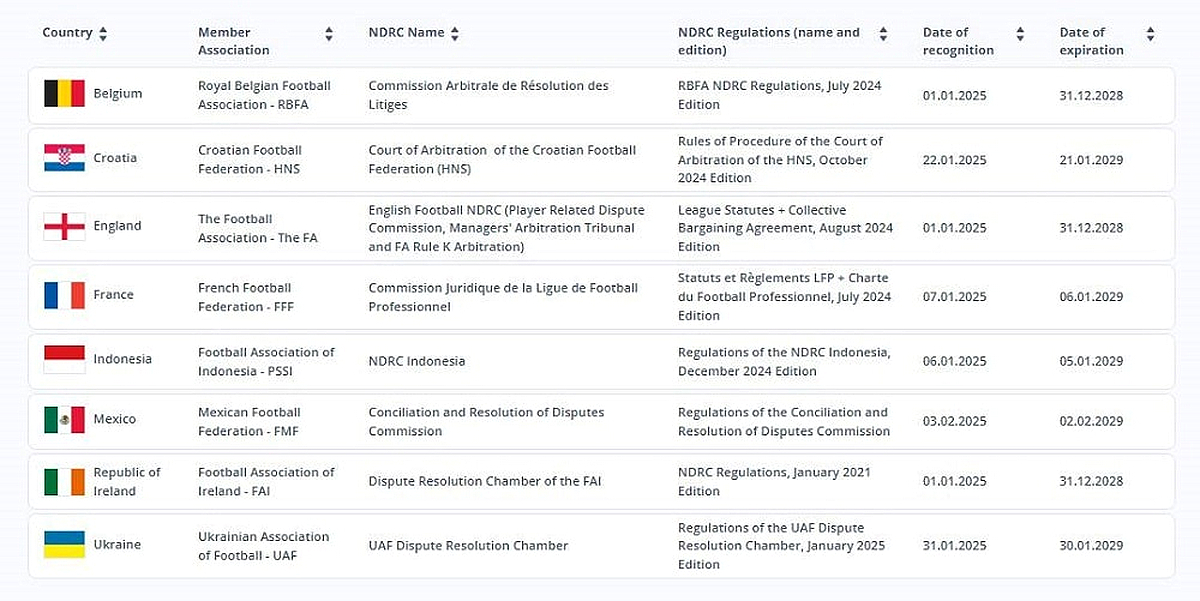Viewport: 1200px width, 601px height.
Task: Sort by Date of recognition arrows
Action: pos(1020,34)
